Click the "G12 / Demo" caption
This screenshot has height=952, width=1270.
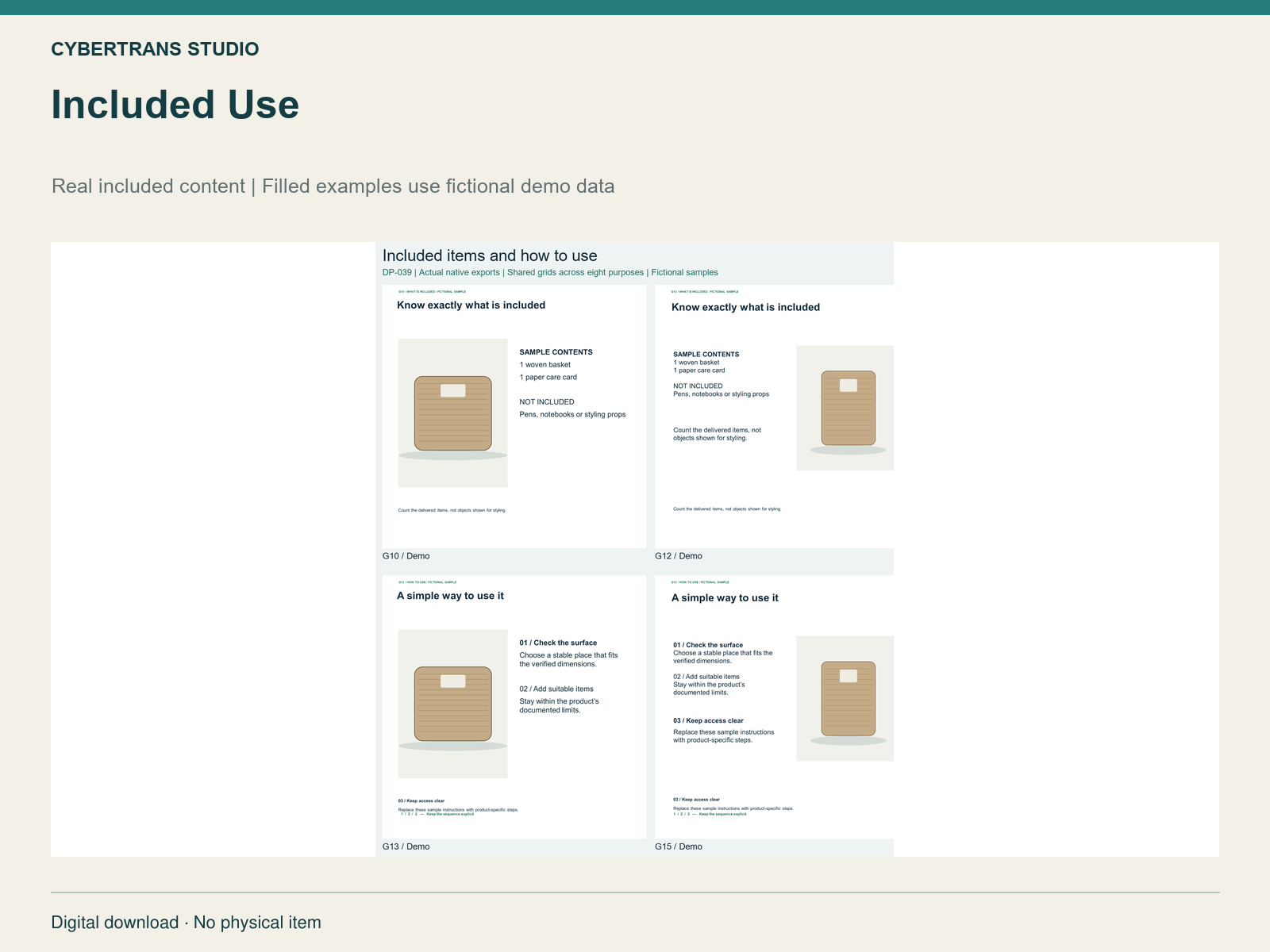pyautogui.click(x=679, y=556)
